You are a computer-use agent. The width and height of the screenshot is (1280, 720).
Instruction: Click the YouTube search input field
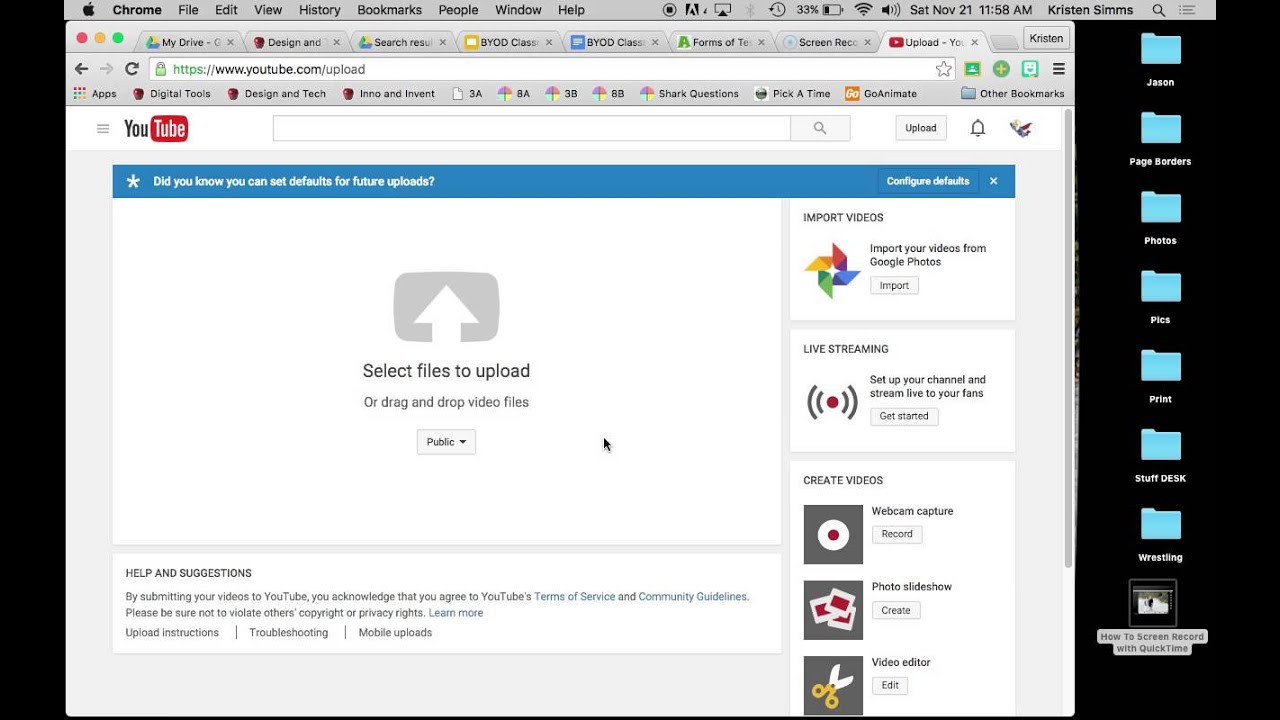(x=531, y=128)
